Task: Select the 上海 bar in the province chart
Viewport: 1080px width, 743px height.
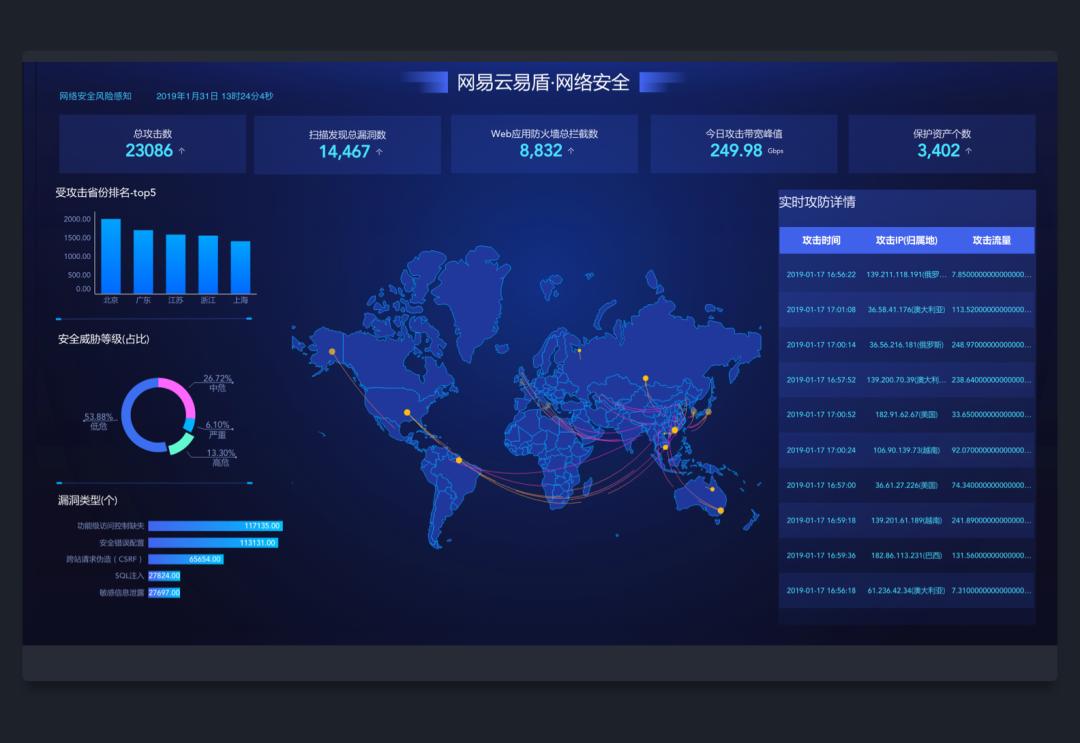Action: coord(240,267)
